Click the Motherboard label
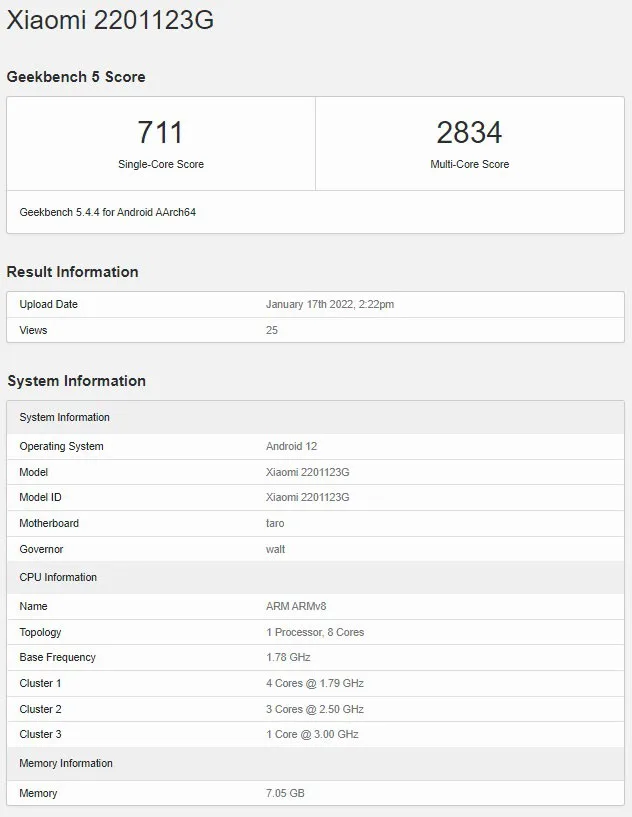This screenshot has width=632, height=817. tap(49, 523)
